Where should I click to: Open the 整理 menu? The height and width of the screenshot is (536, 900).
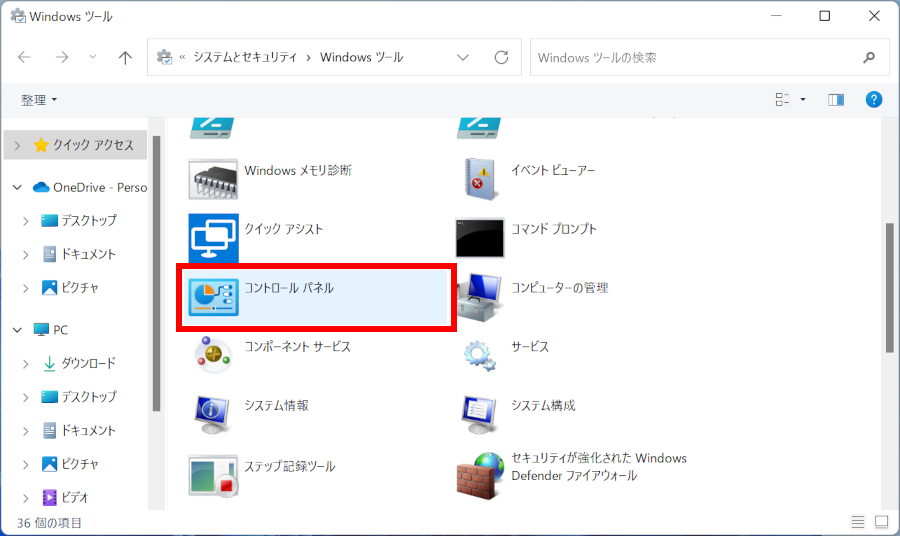[x=39, y=100]
